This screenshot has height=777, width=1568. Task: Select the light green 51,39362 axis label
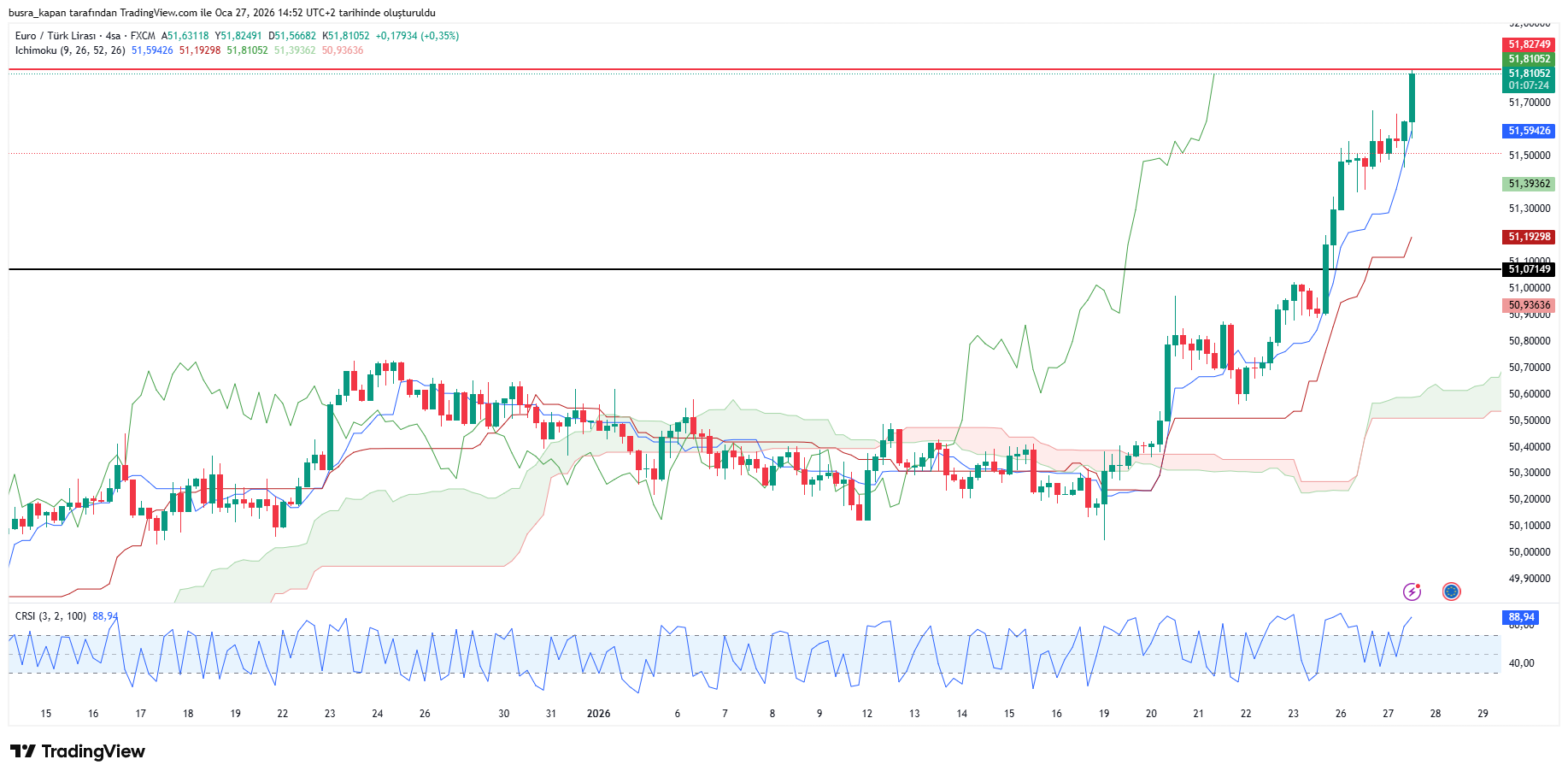click(1528, 184)
